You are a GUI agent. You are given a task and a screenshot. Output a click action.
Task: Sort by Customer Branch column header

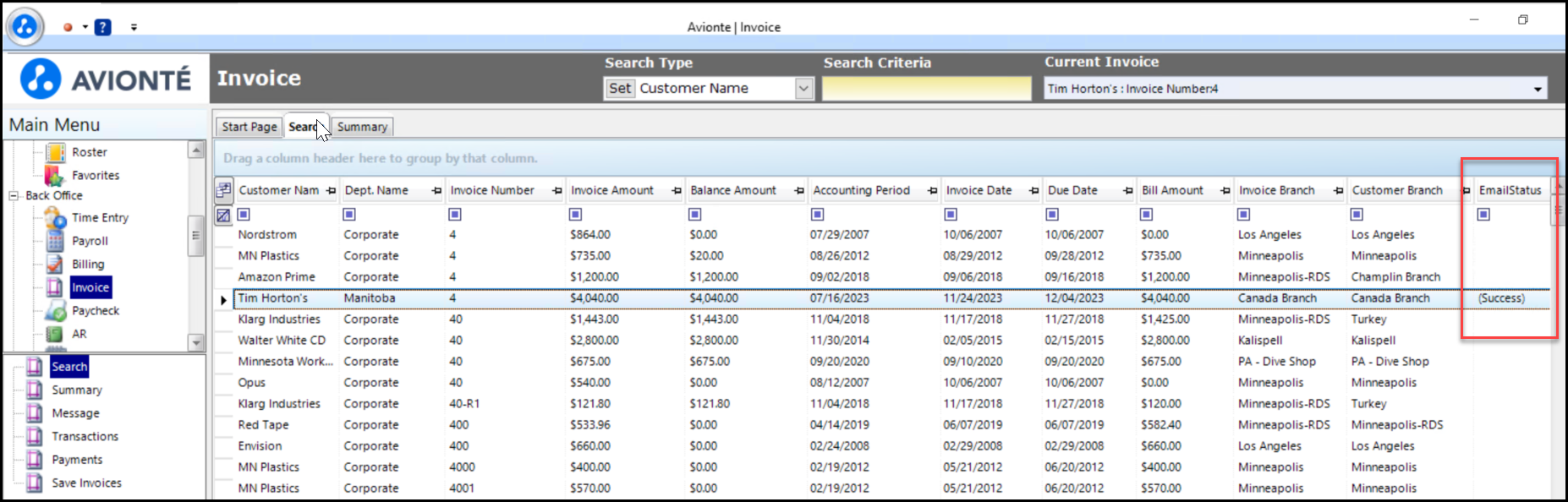click(1397, 190)
